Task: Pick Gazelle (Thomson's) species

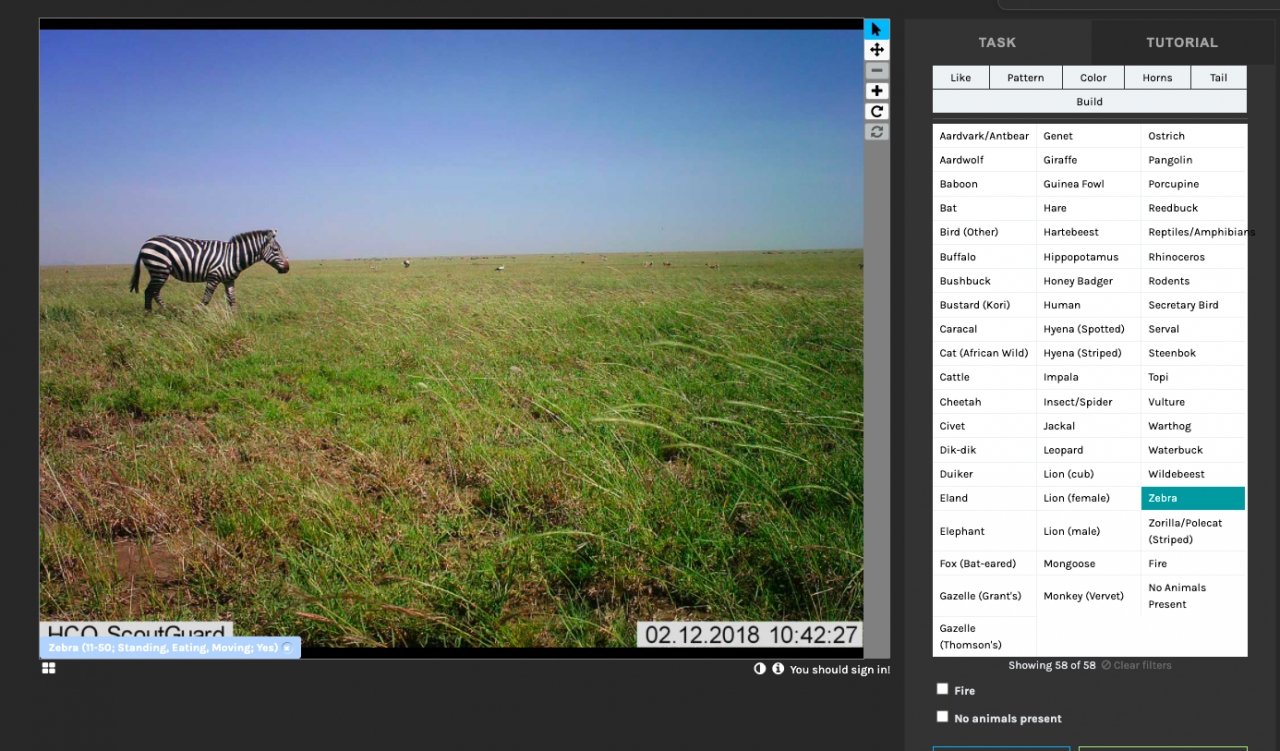Action: [x=984, y=636]
